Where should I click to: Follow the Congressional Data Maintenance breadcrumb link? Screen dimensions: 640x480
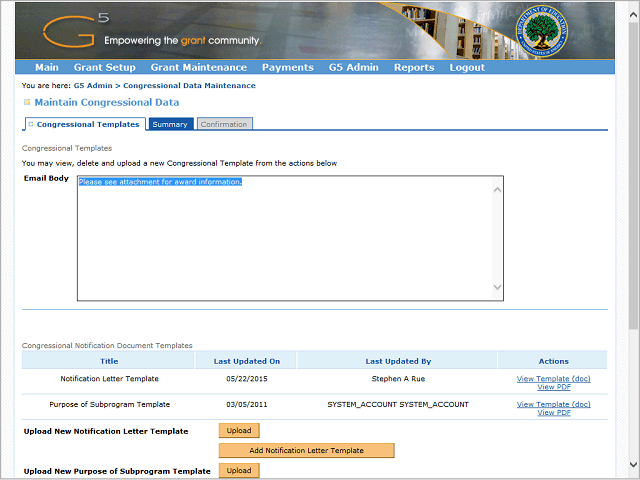(x=189, y=85)
